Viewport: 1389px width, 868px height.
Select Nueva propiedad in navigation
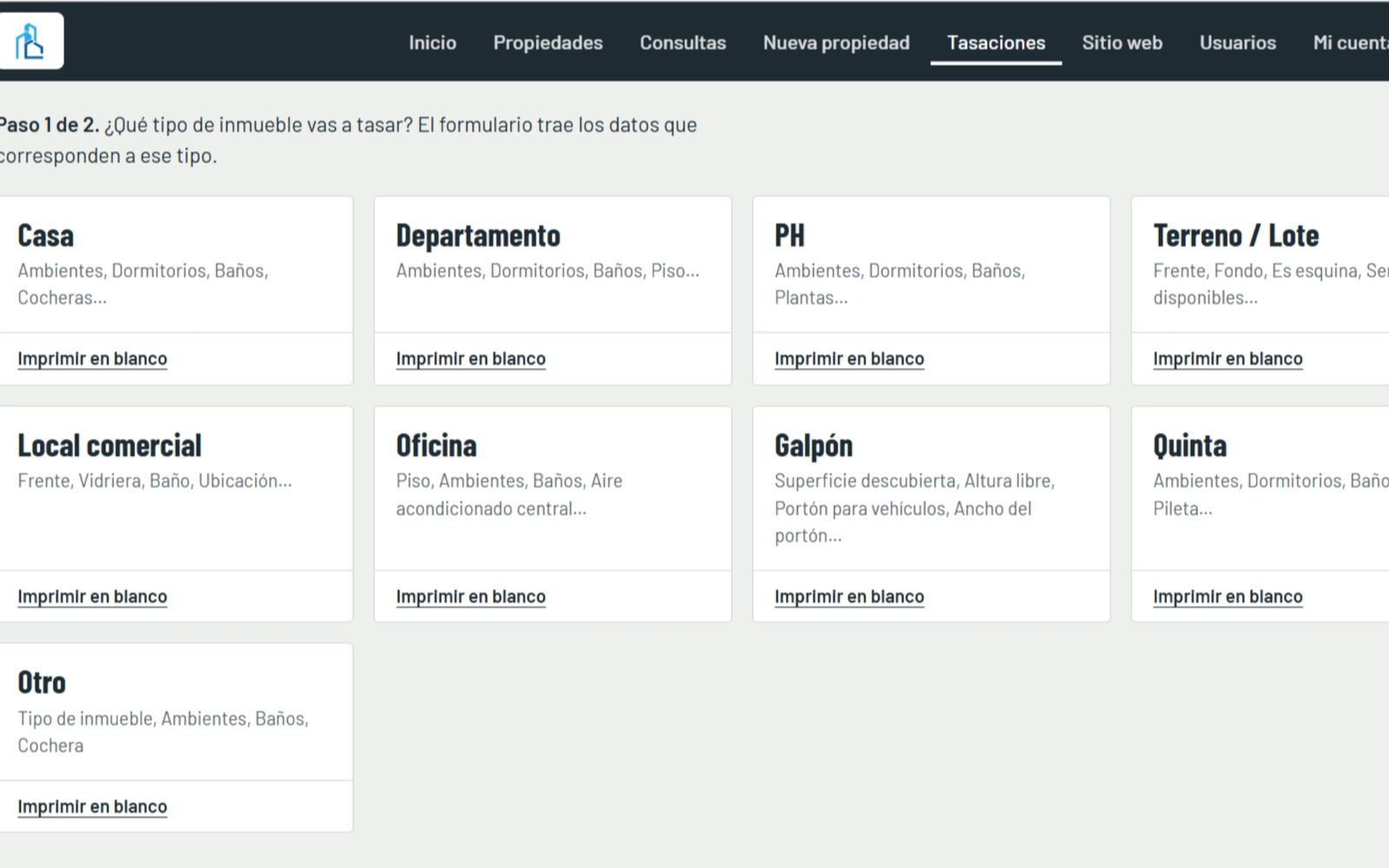click(x=836, y=43)
